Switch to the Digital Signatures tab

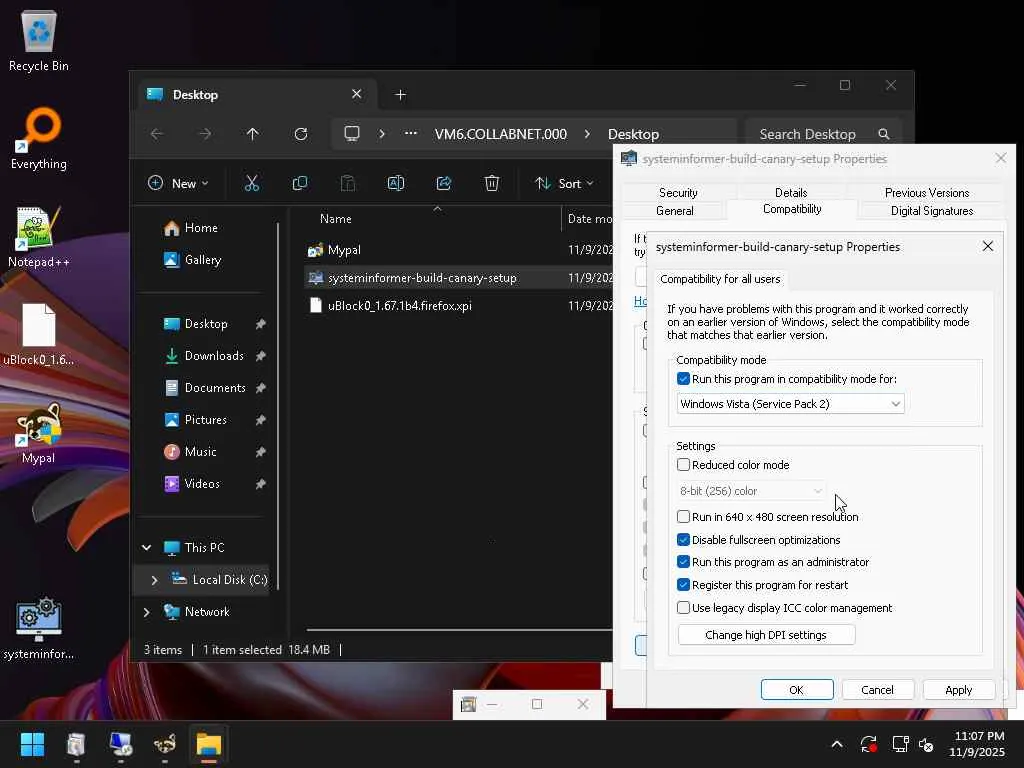pyautogui.click(x=932, y=211)
